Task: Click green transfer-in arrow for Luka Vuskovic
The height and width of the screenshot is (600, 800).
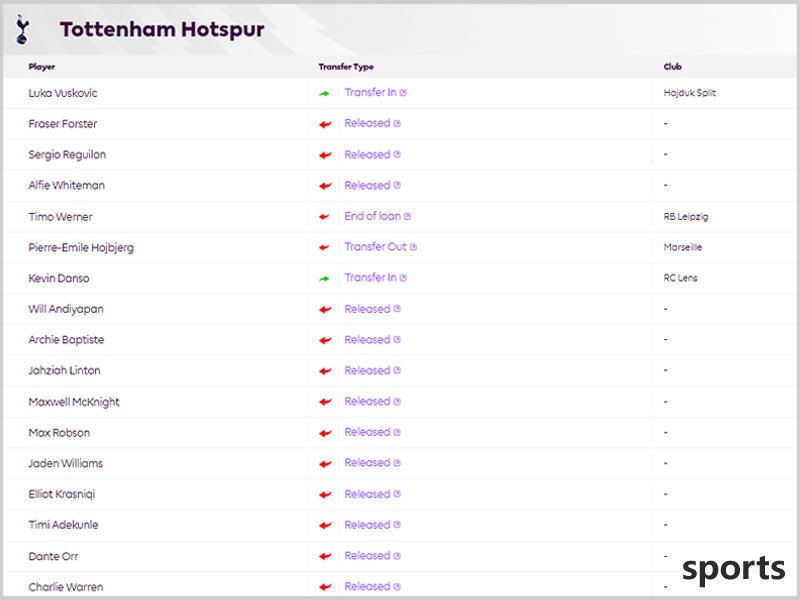Action: tap(324, 93)
